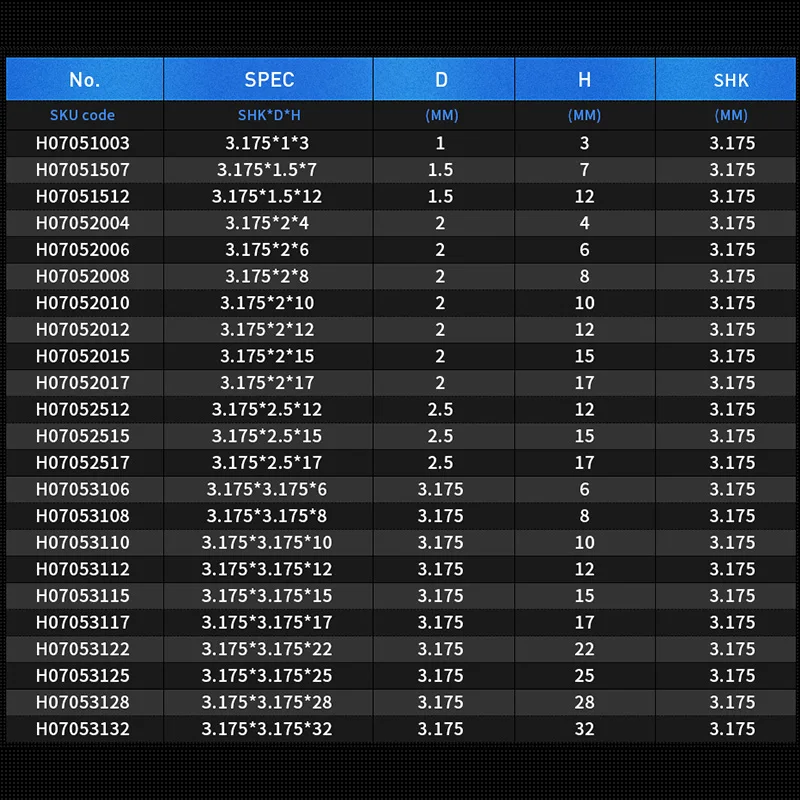The width and height of the screenshot is (800, 800).
Task: Click SKU code H07051003
Action: click(x=82, y=144)
